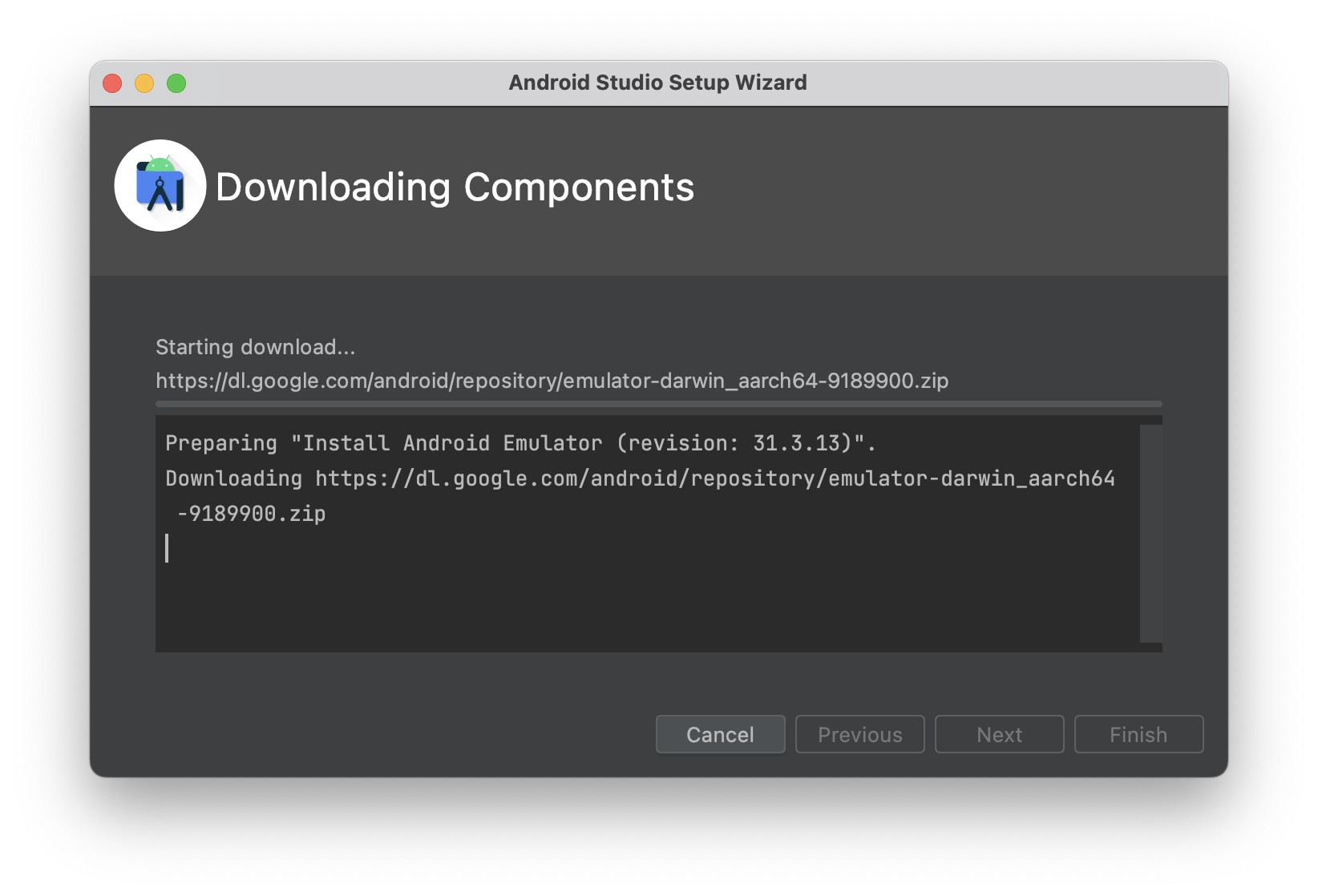Click the Android Studio wizard logo icon

[x=160, y=186]
